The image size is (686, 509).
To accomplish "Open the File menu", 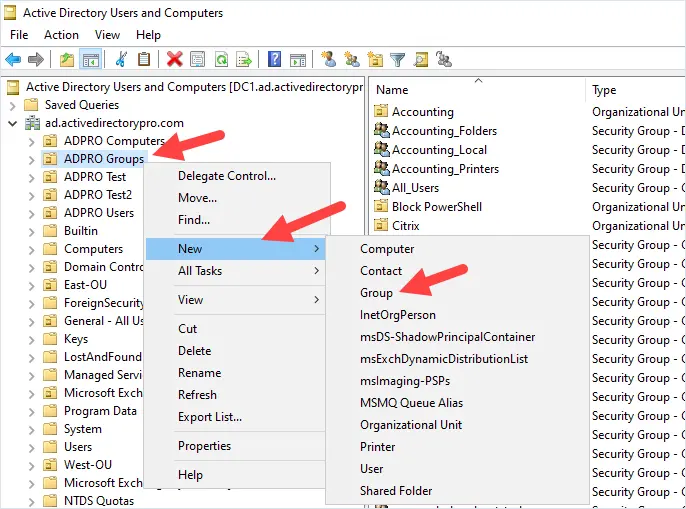I will [19, 35].
